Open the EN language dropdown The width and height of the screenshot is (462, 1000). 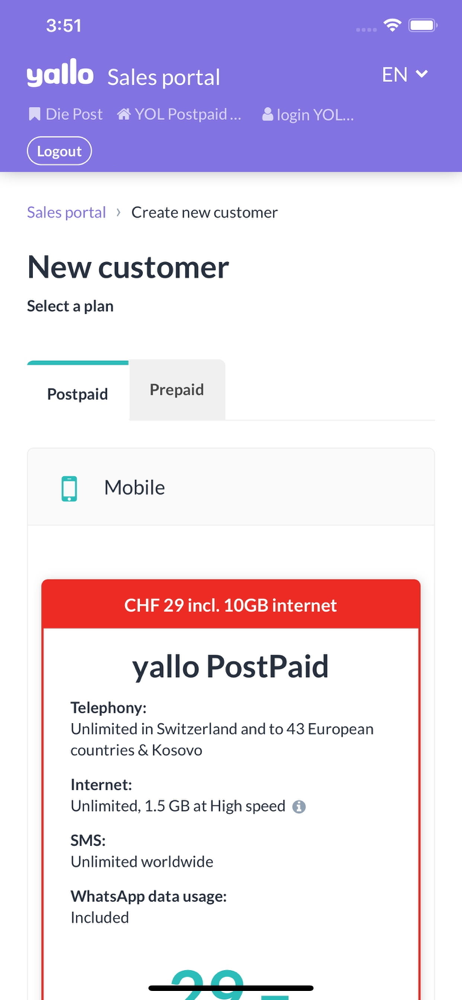[405, 75]
